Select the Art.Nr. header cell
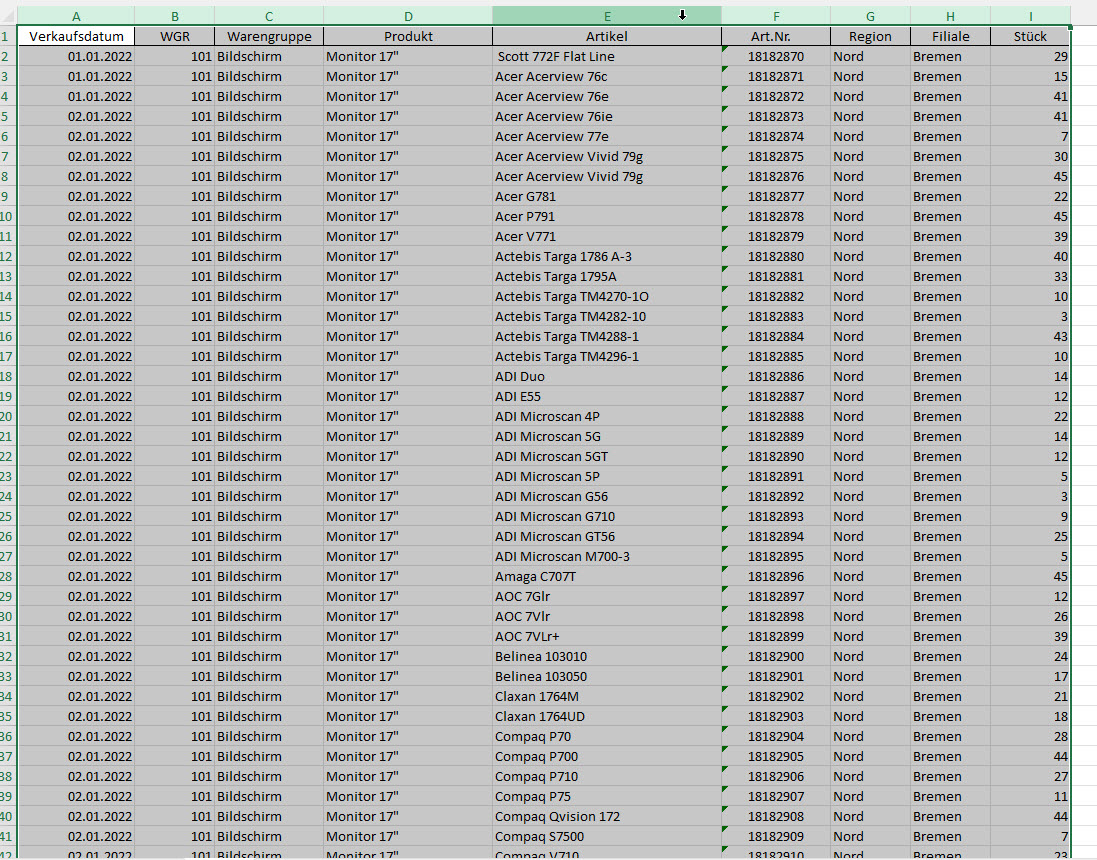Screen dimensions: 1097x860 tap(775, 36)
